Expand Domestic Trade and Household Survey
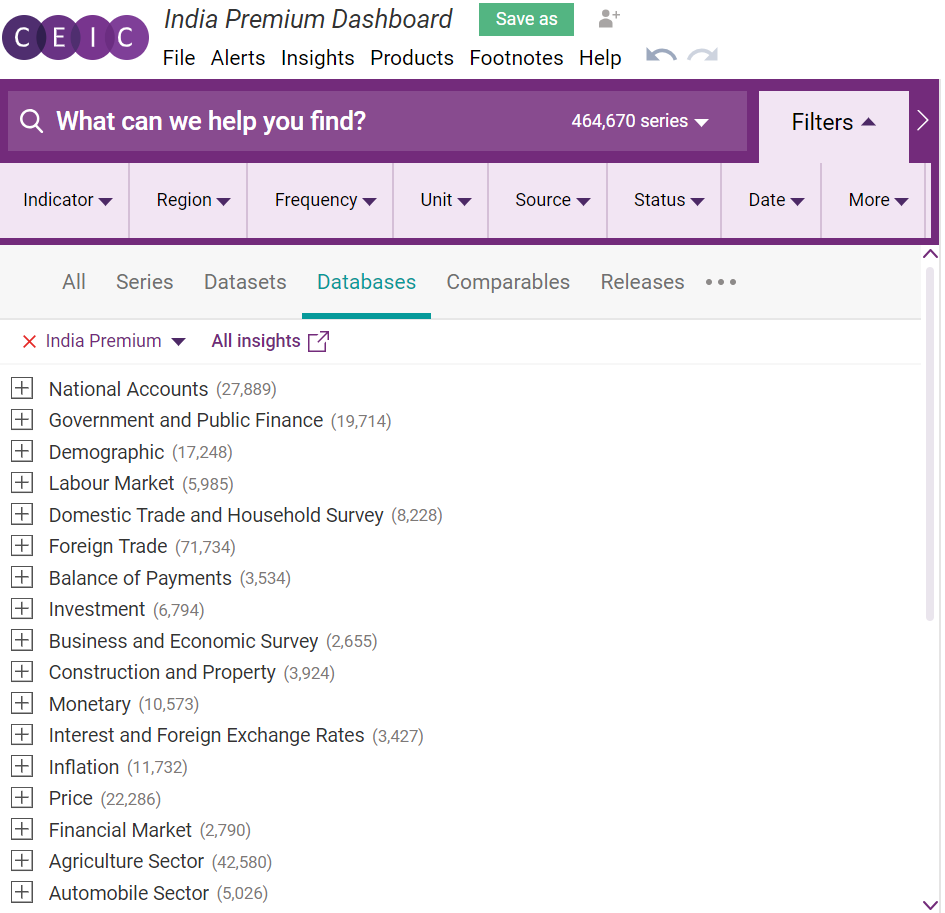Viewport: 945px width, 913px height. pos(22,515)
